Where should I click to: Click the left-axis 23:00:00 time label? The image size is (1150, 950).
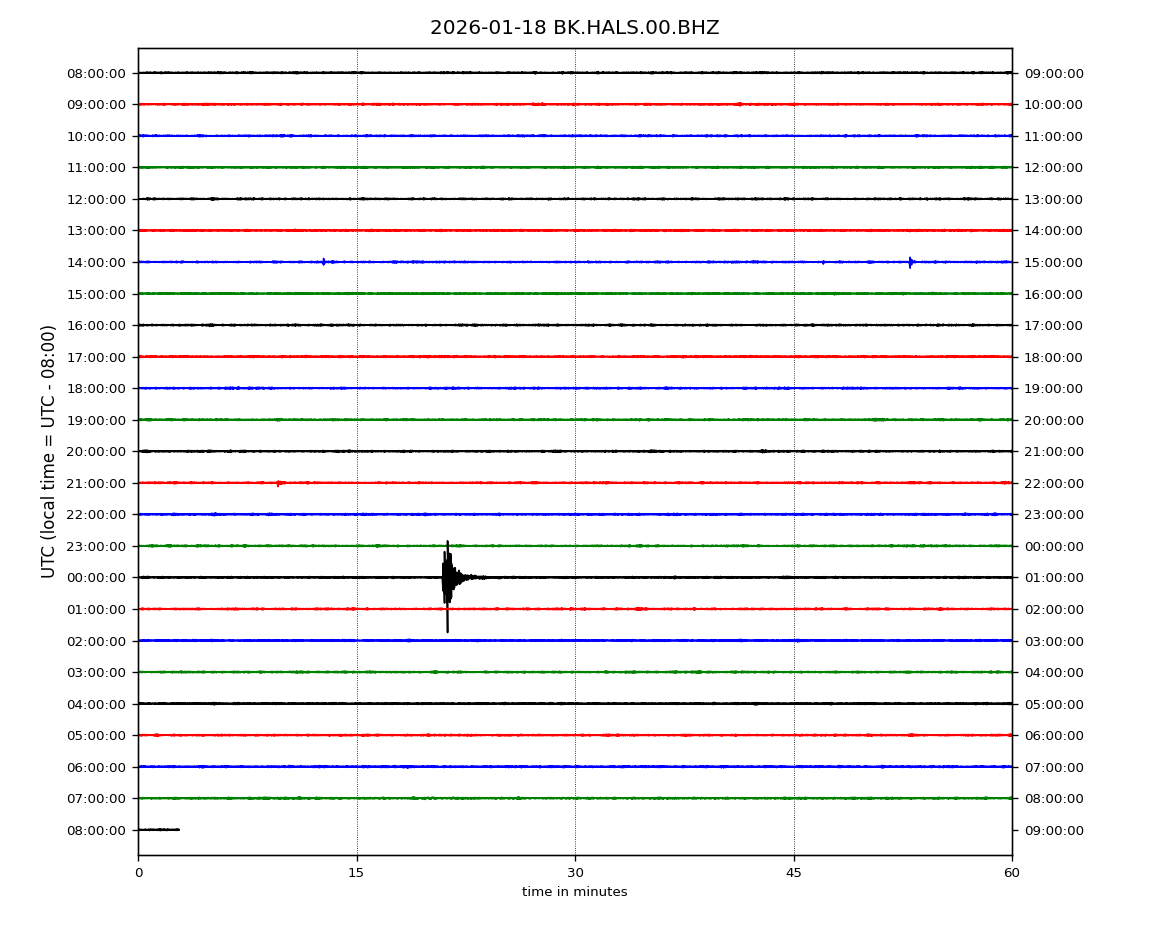[x=96, y=546]
